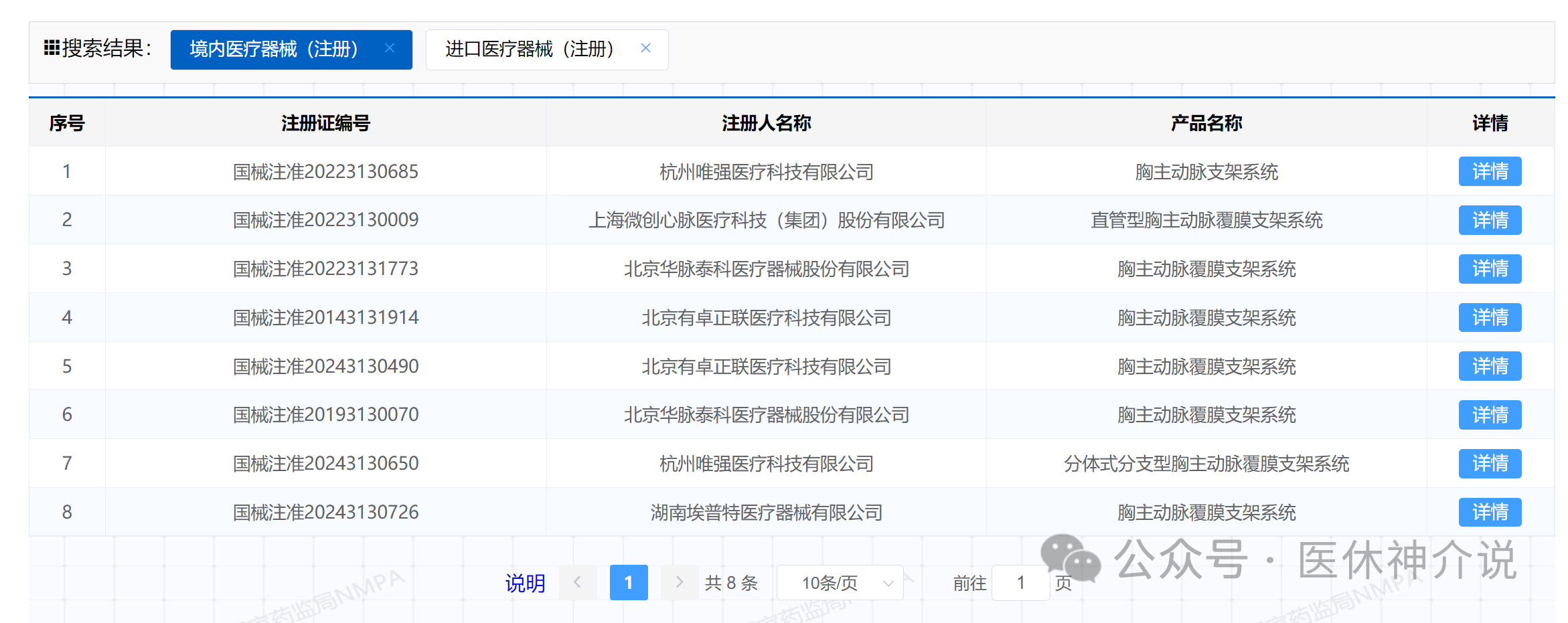Screen dimensions: 1568x623
Task: Click the 前往 page number input
Action: (x=1020, y=583)
